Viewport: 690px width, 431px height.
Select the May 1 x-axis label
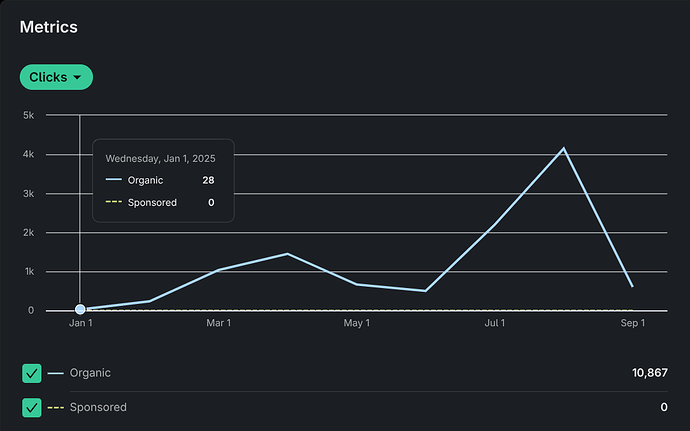tap(356, 323)
